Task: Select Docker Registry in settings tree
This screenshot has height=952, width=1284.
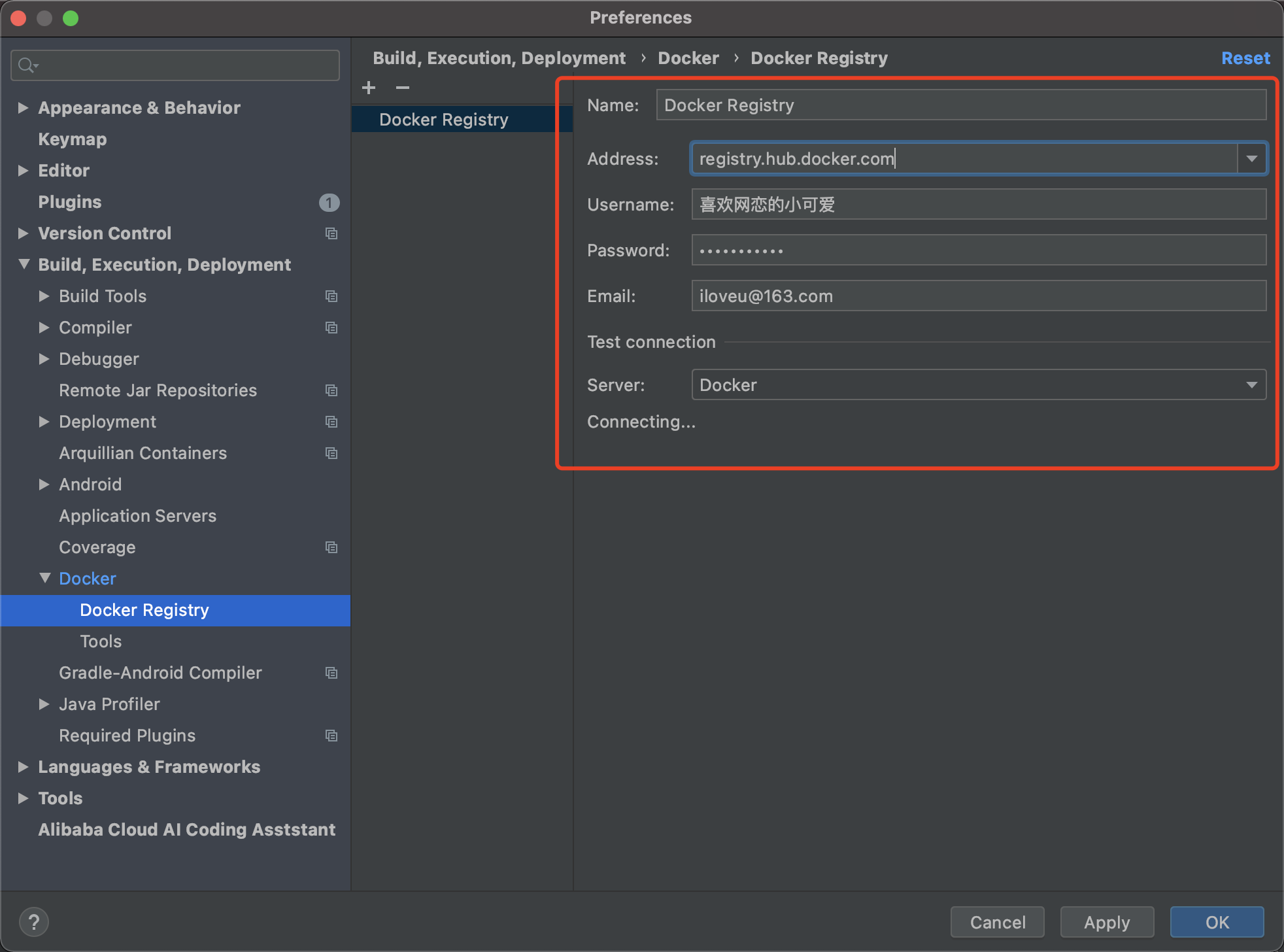Action: point(175,610)
